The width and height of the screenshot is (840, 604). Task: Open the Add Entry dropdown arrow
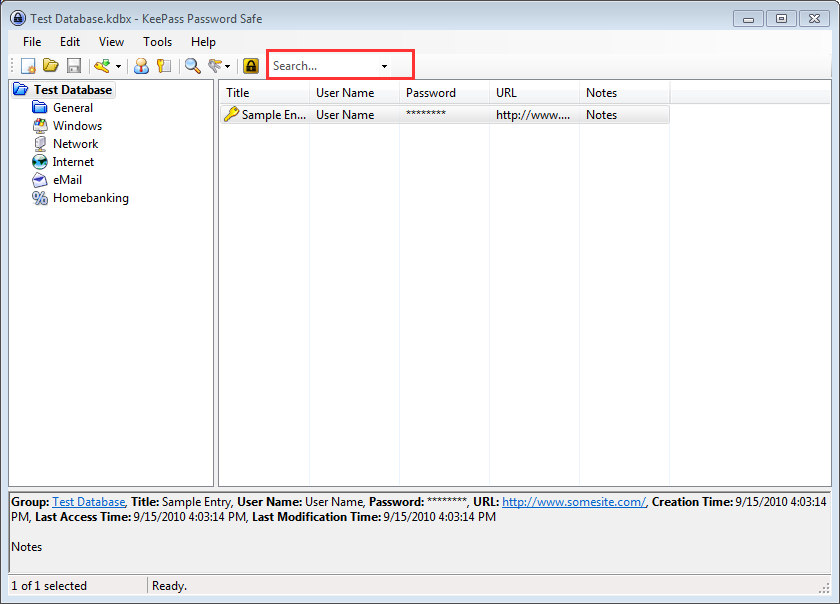tap(118, 66)
